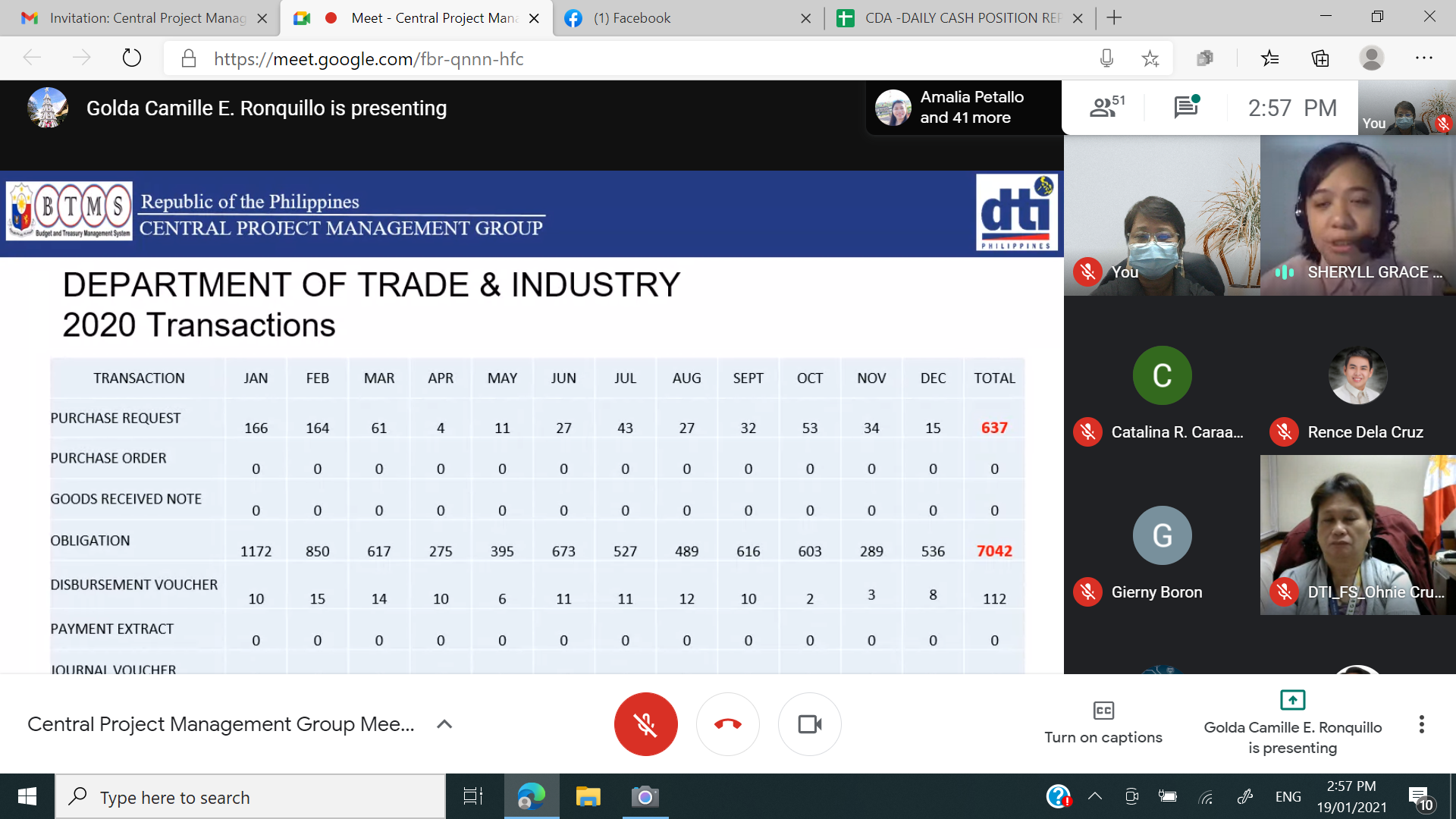Image resolution: width=1456 pixels, height=819 pixels.
Task: Close the CDA Daily Cash Position tab
Action: (1078, 17)
